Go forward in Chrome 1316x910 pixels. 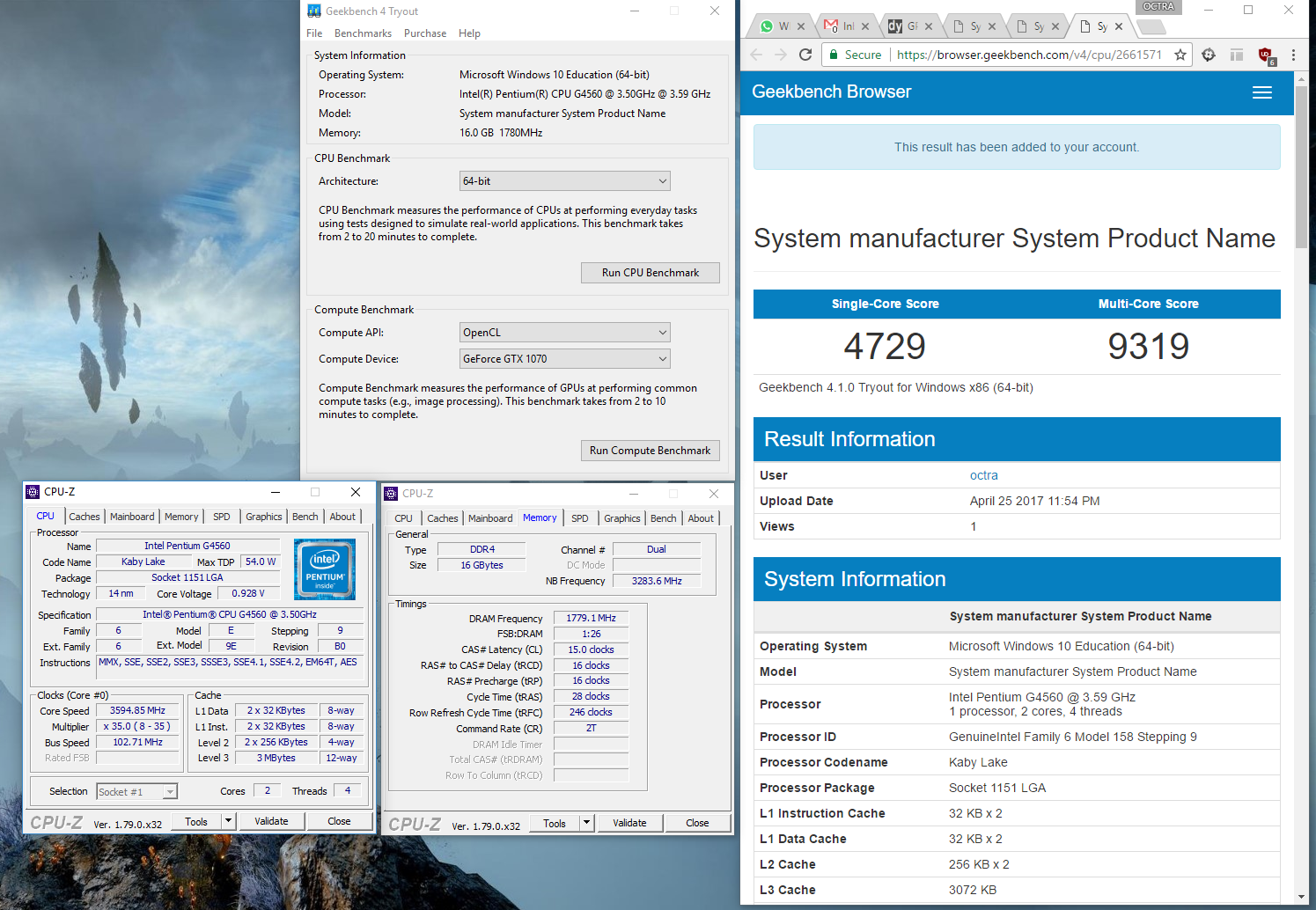click(781, 55)
